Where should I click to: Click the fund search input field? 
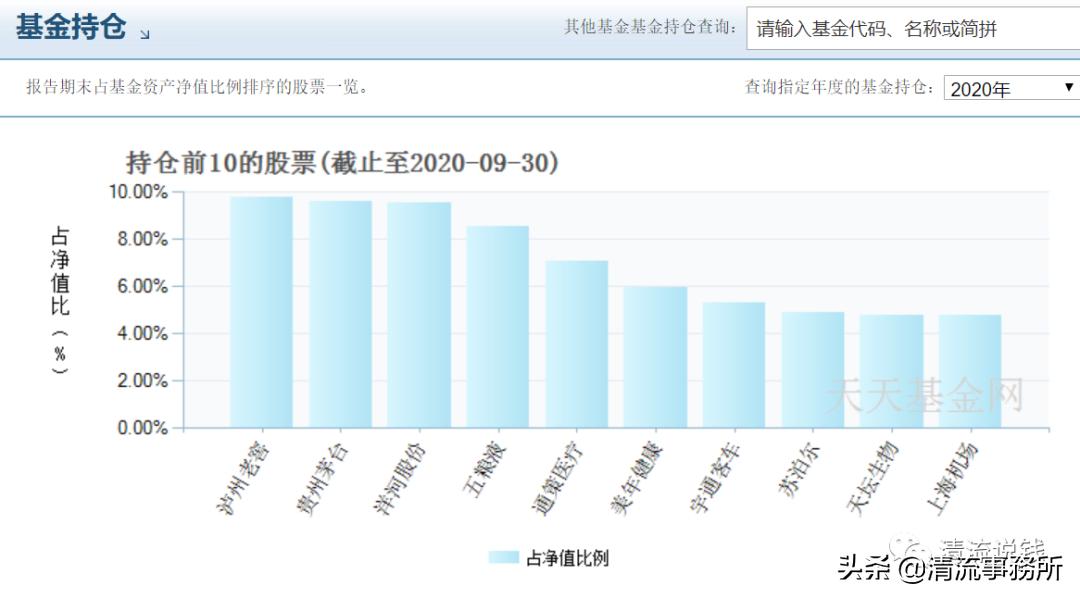908,30
